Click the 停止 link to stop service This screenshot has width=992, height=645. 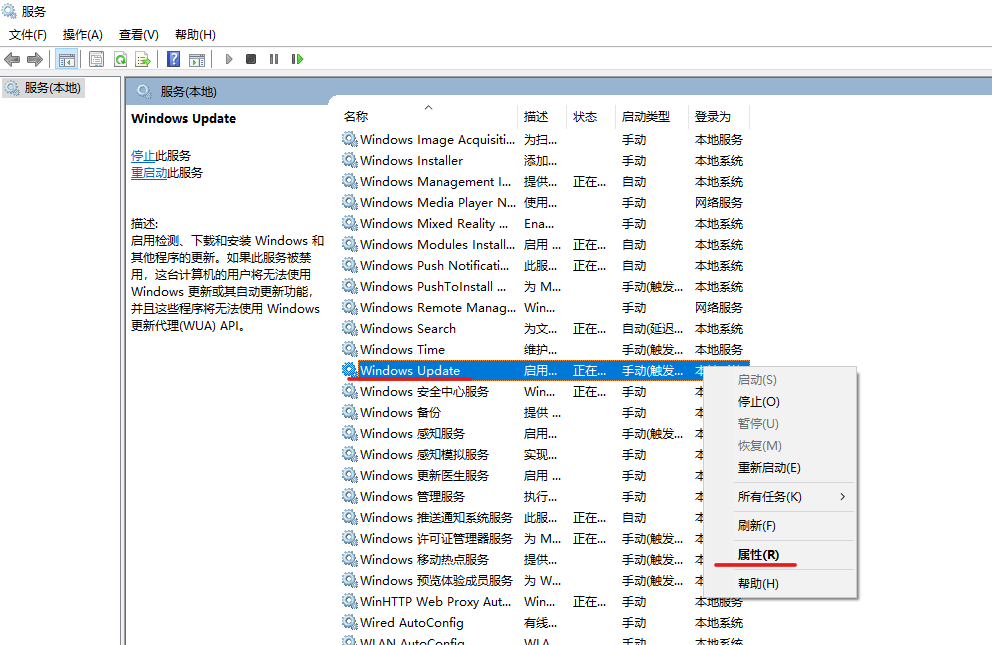(x=143, y=156)
